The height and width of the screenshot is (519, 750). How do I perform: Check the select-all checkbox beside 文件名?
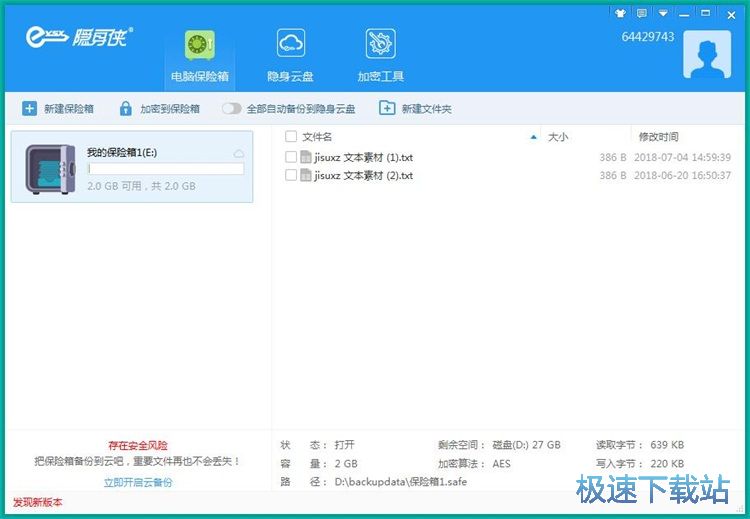[290, 137]
